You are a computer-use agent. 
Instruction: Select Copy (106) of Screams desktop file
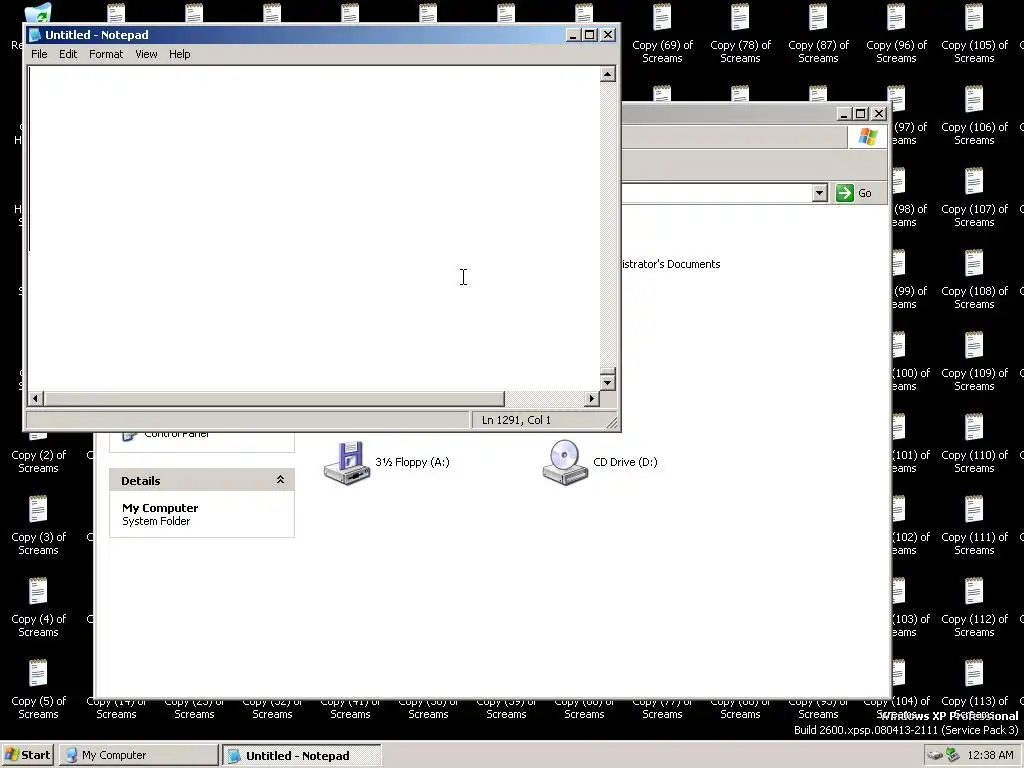point(974,115)
